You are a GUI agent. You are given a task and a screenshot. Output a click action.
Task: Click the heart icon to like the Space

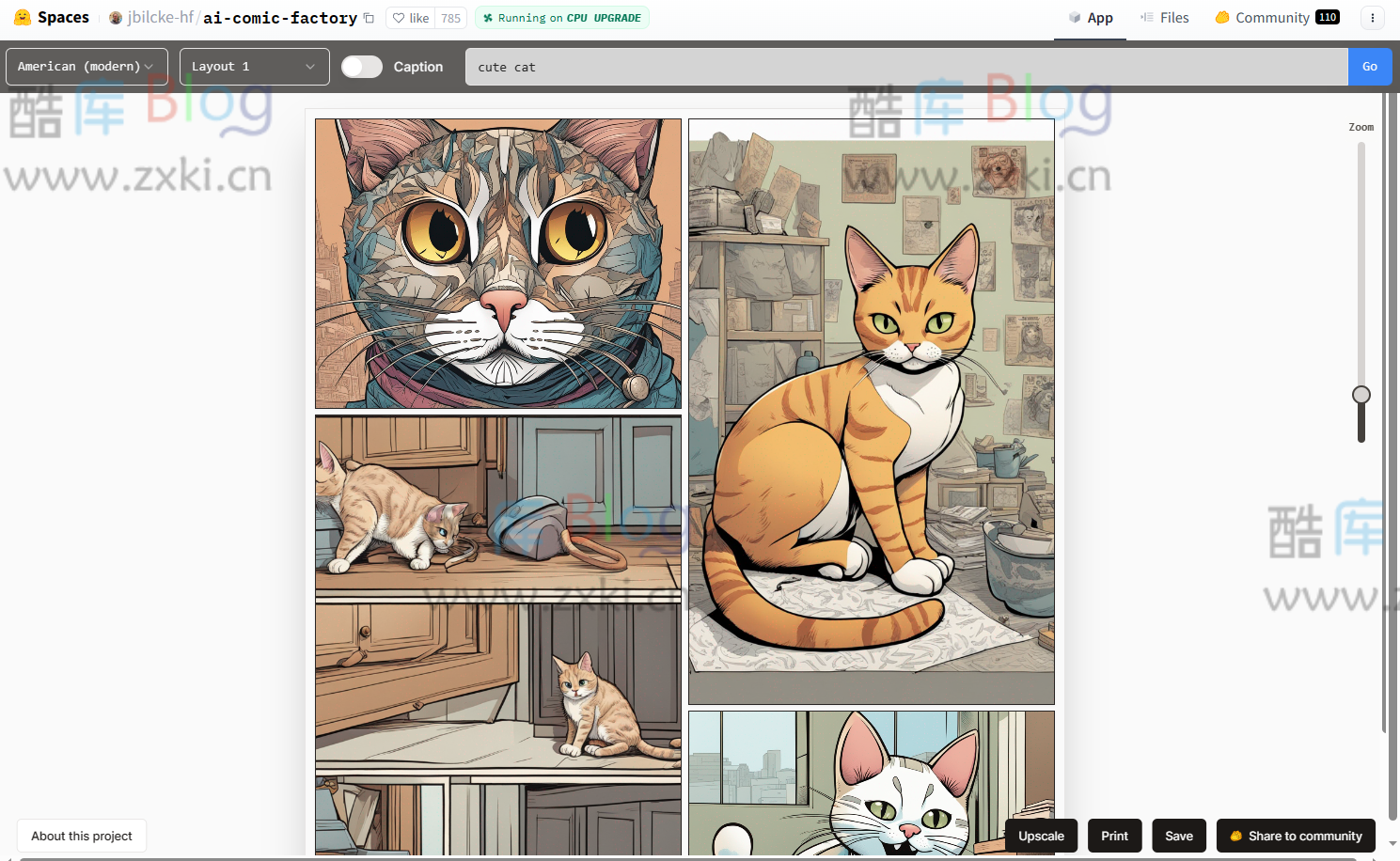(399, 17)
